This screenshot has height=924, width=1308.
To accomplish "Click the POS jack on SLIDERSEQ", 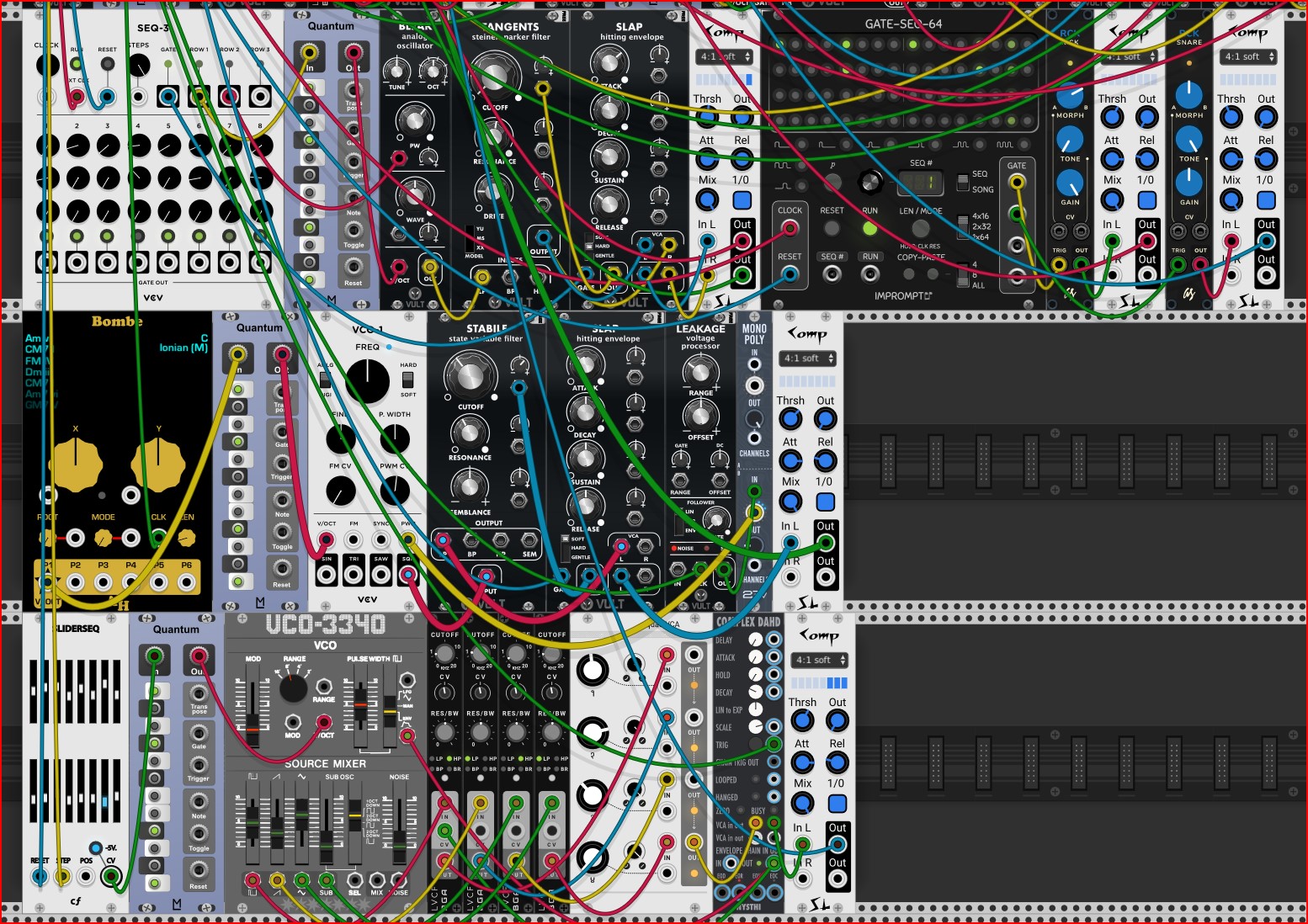I will click(86, 877).
